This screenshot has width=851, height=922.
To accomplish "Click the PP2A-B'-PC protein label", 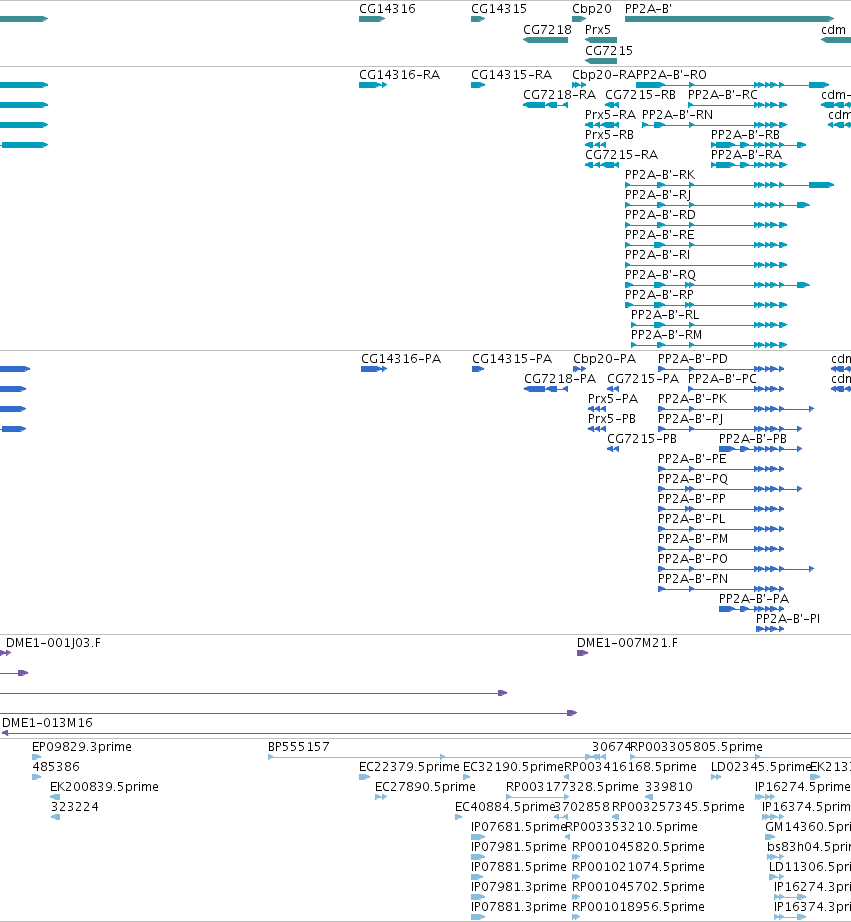I will (x=722, y=379).
